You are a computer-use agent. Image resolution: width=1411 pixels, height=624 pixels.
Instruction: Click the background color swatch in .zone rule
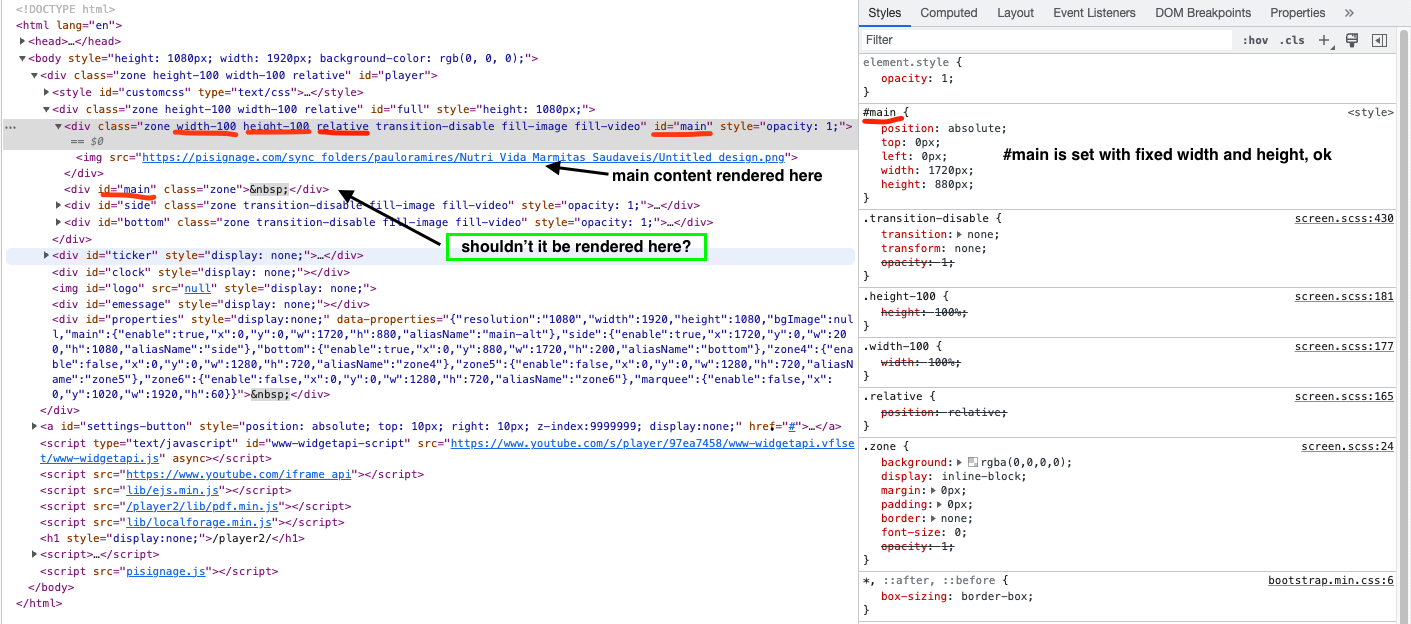(x=974, y=462)
